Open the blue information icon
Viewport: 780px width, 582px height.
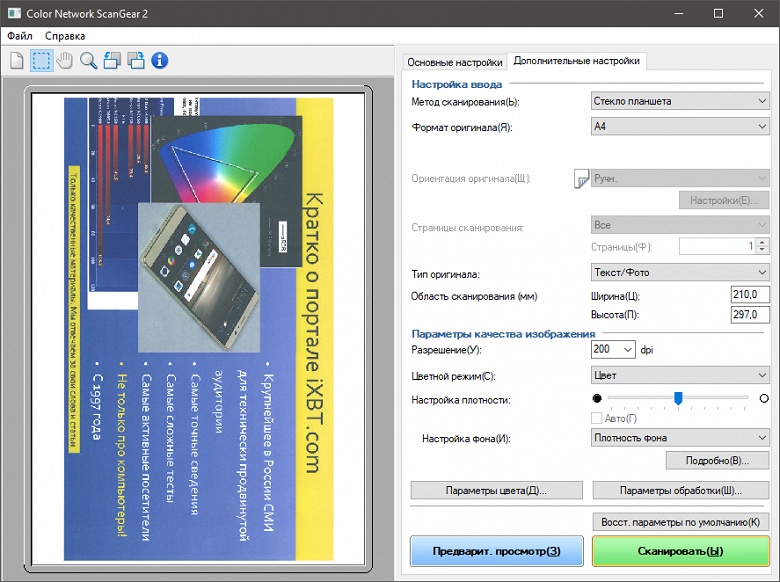coord(160,61)
